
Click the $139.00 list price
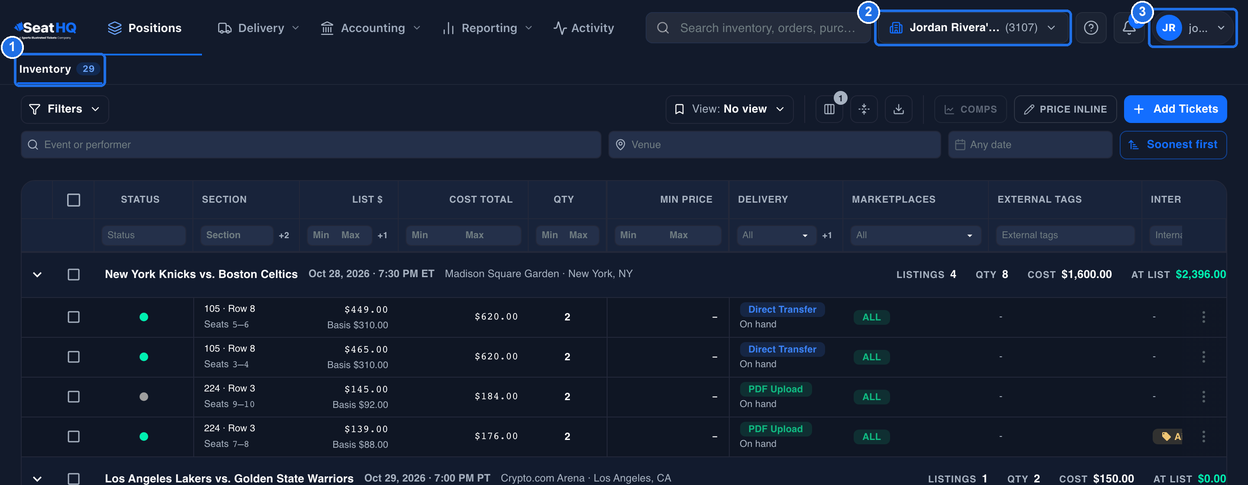366,430
